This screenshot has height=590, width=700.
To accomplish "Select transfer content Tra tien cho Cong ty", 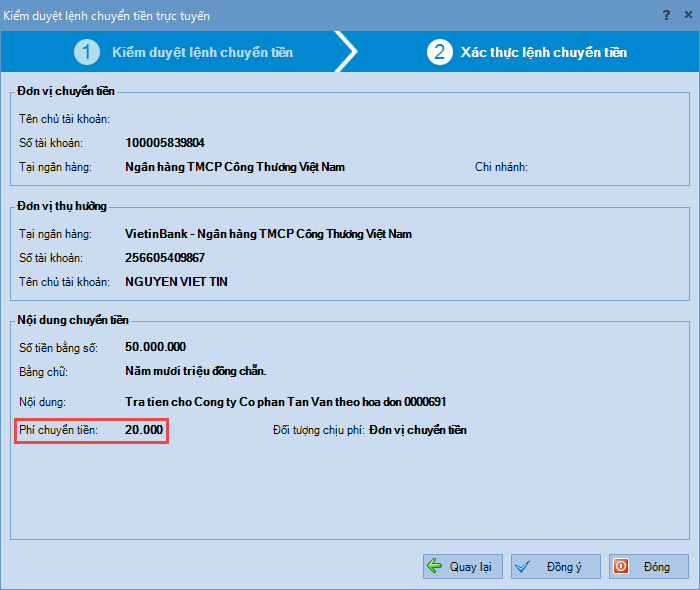I will 286,402.
